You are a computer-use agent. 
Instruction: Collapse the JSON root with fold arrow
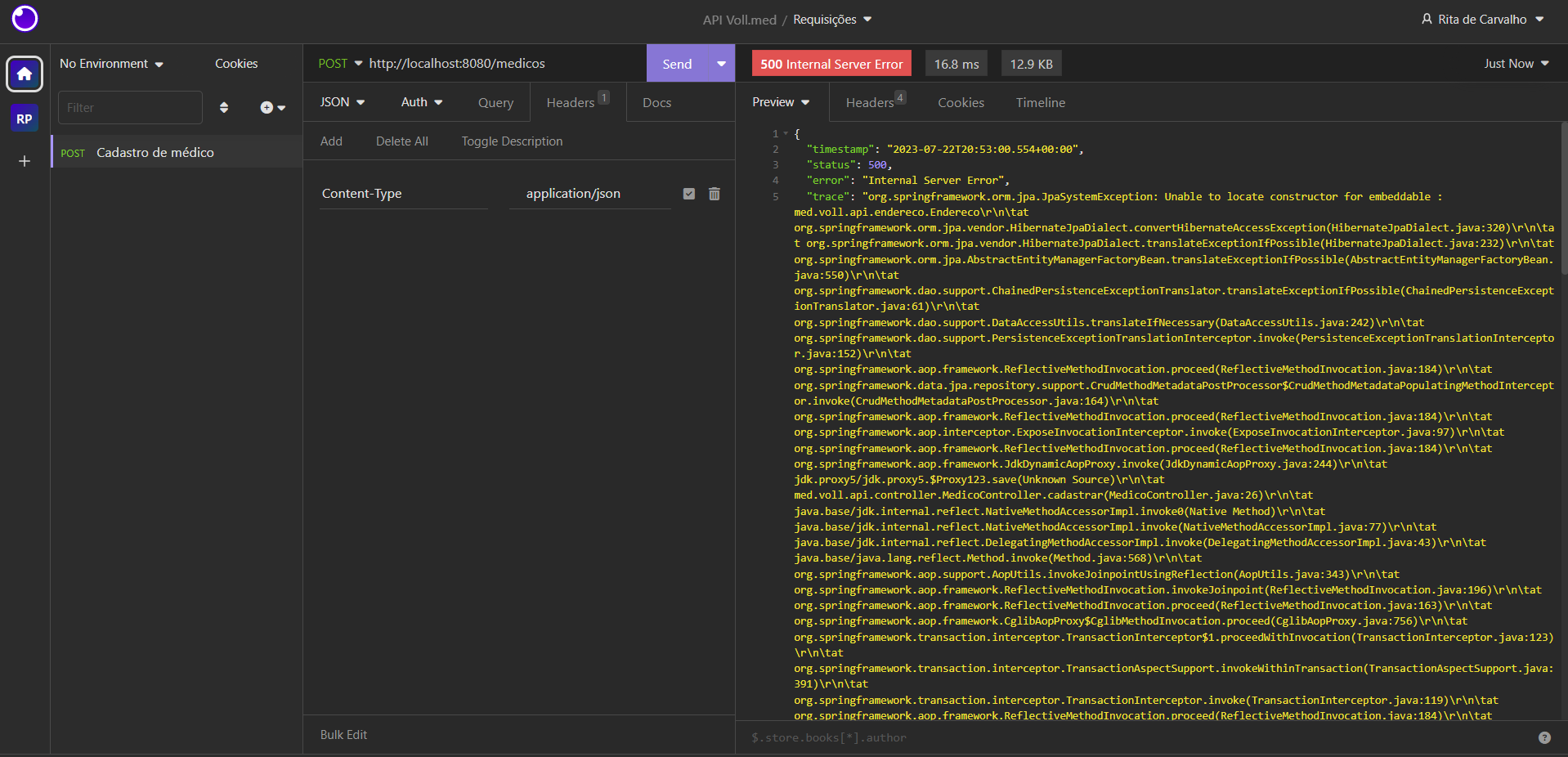click(786, 133)
